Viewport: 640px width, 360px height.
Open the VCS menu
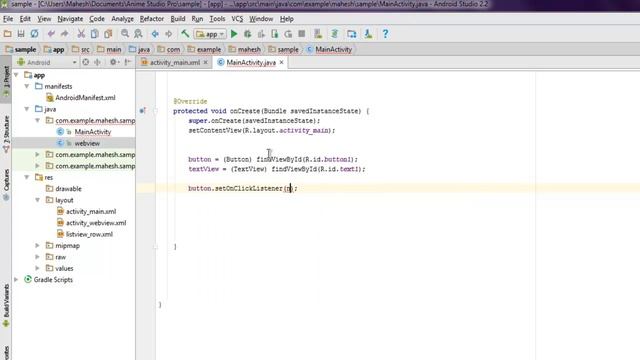pyautogui.click(x=237, y=19)
